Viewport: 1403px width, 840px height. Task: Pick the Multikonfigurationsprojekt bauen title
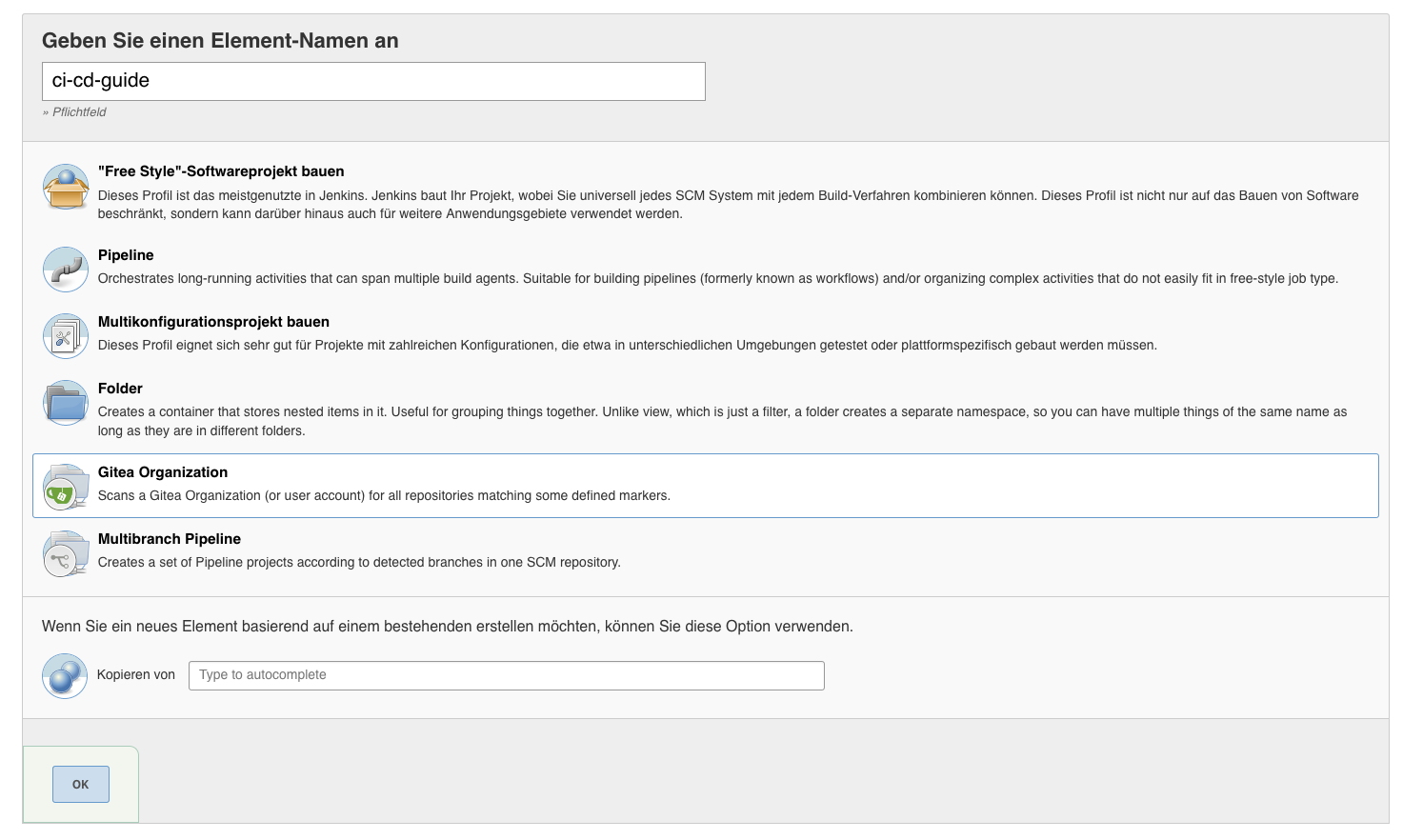click(213, 322)
